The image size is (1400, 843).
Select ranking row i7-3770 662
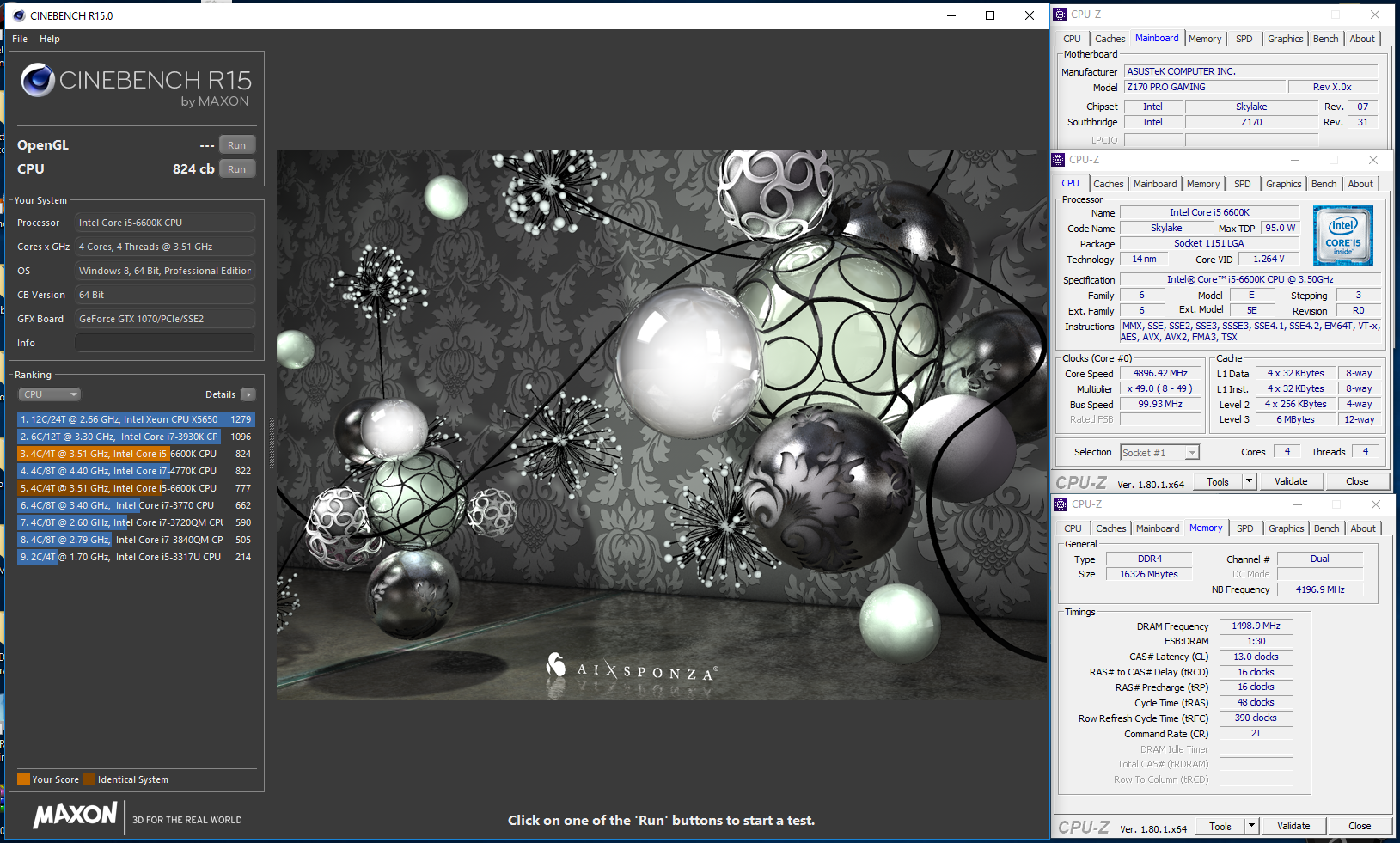[136, 505]
